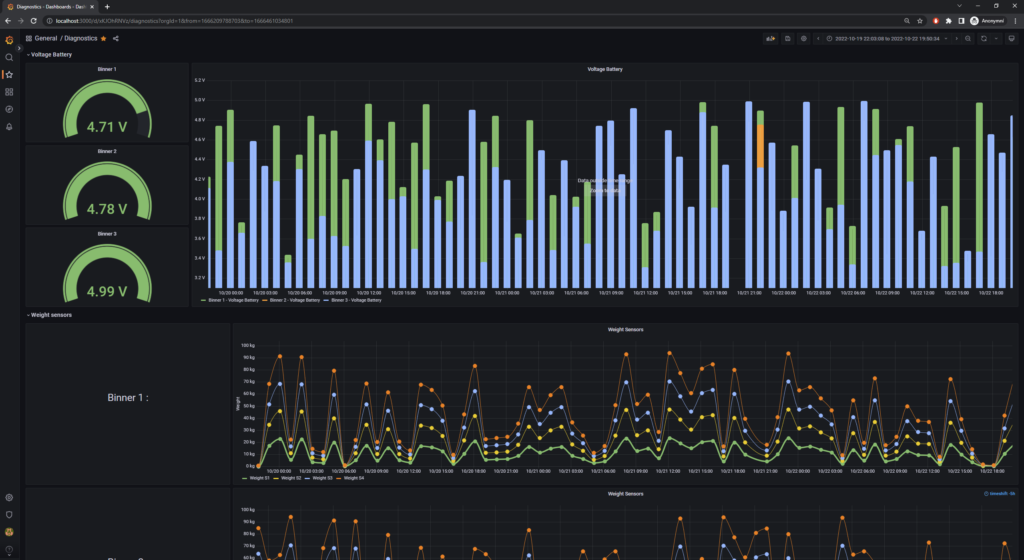The height and width of the screenshot is (560, 1024).
Task: Click the 4.71 V gauge value
Action: click(107, 127)
